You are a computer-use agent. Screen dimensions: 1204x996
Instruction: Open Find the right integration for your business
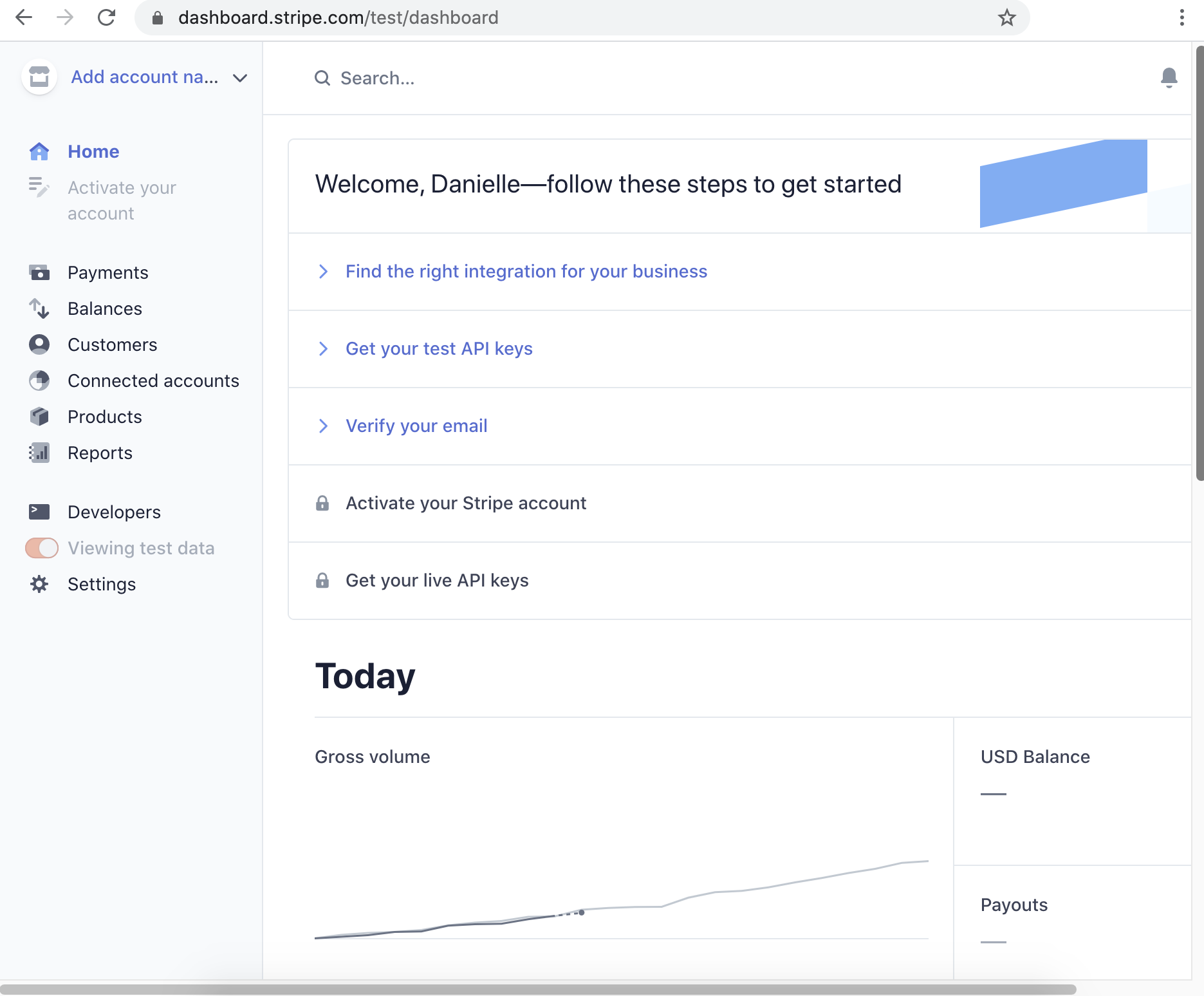pyautogui.click(x=526, y=272)
